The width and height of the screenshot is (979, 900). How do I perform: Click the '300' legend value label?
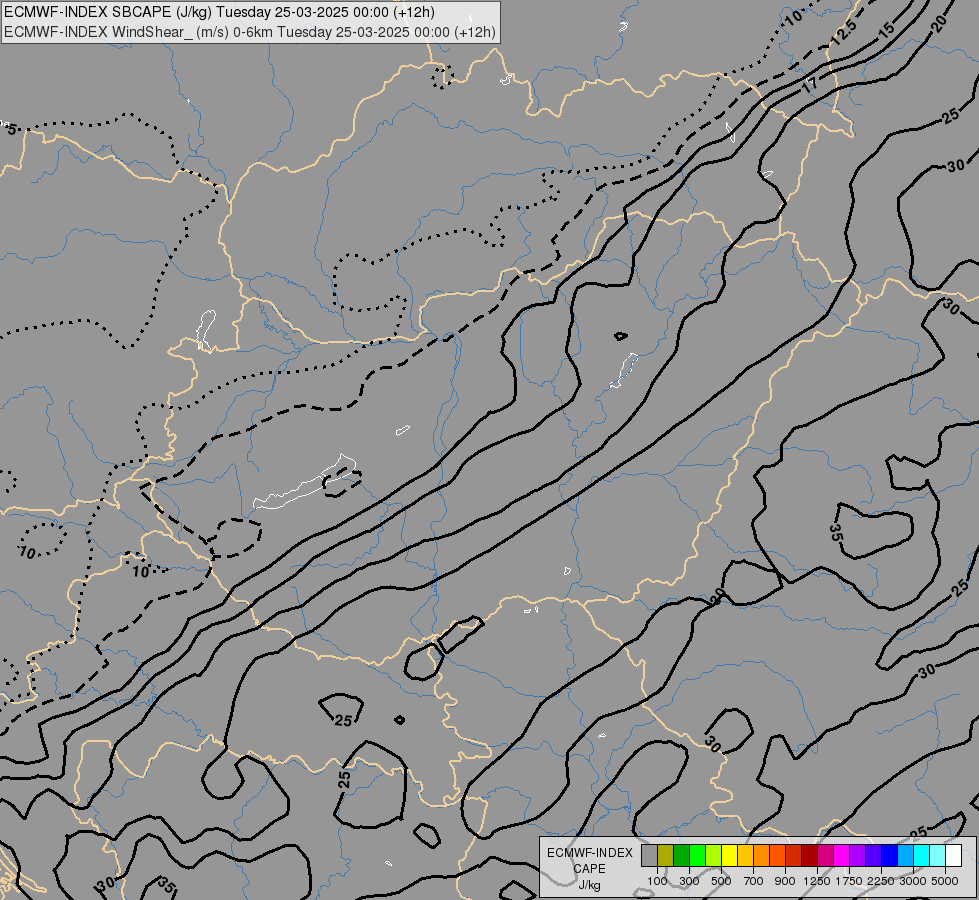click(x=689, y=881)
